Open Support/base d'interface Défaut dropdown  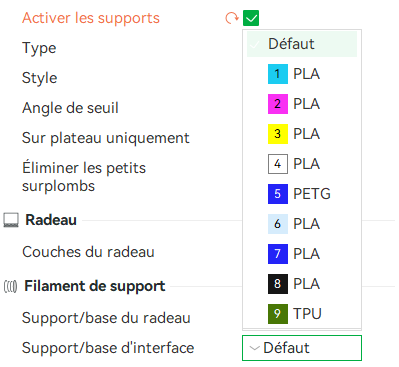tap(302, 348)
